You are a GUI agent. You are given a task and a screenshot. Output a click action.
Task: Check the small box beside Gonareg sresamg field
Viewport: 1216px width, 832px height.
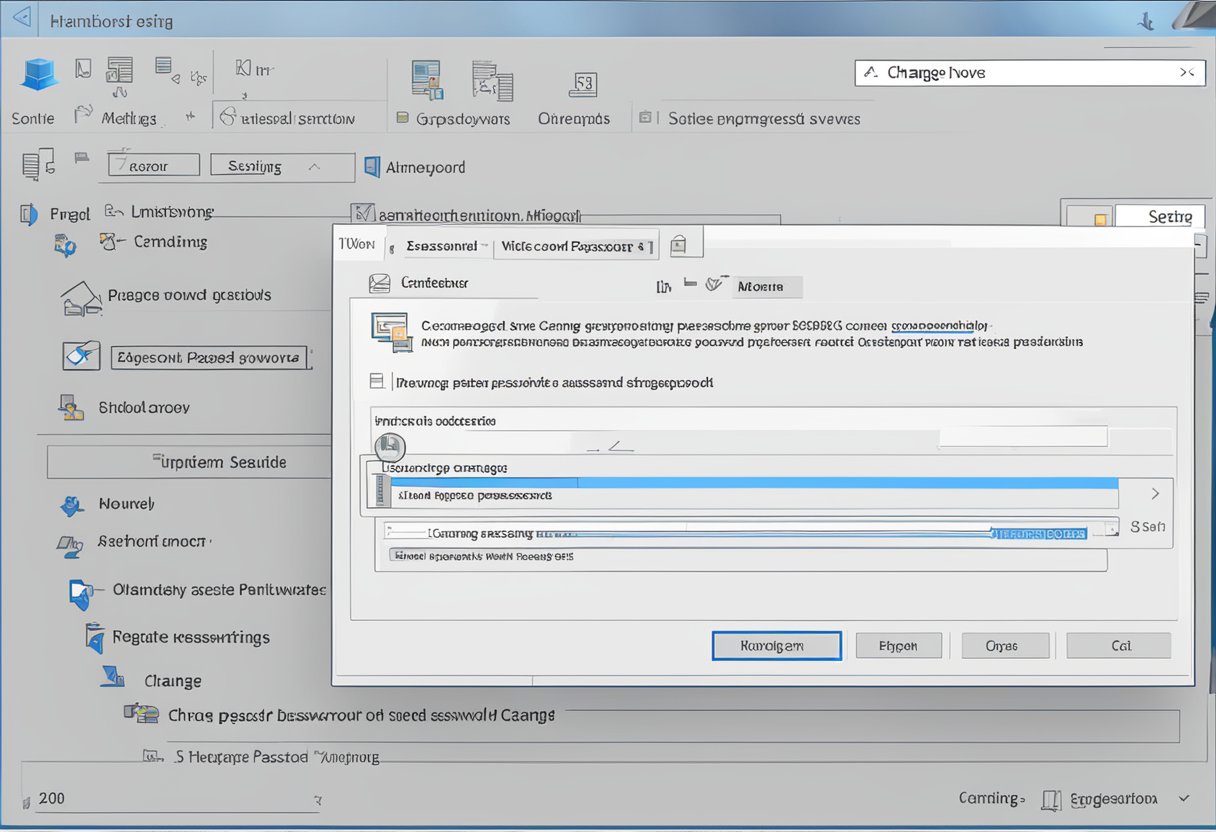pos(390,533)
